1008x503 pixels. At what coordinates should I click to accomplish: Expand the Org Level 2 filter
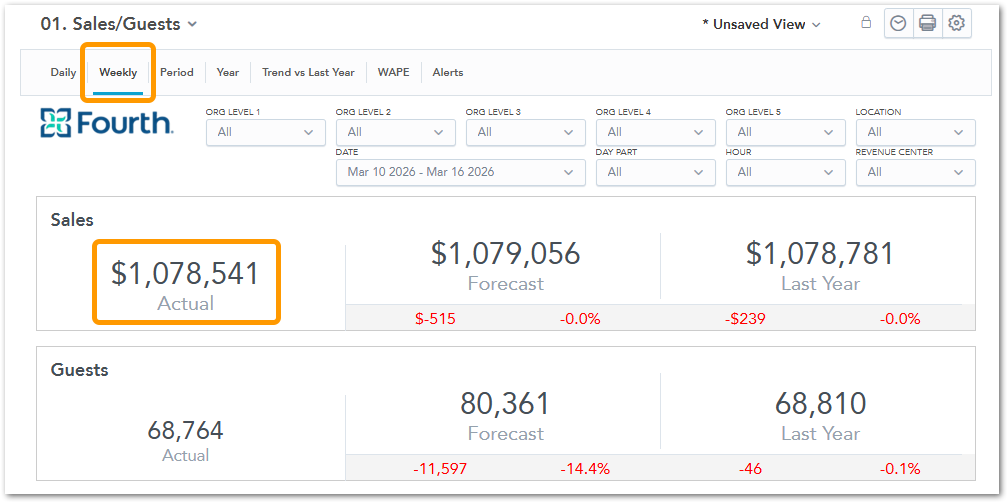395,132
